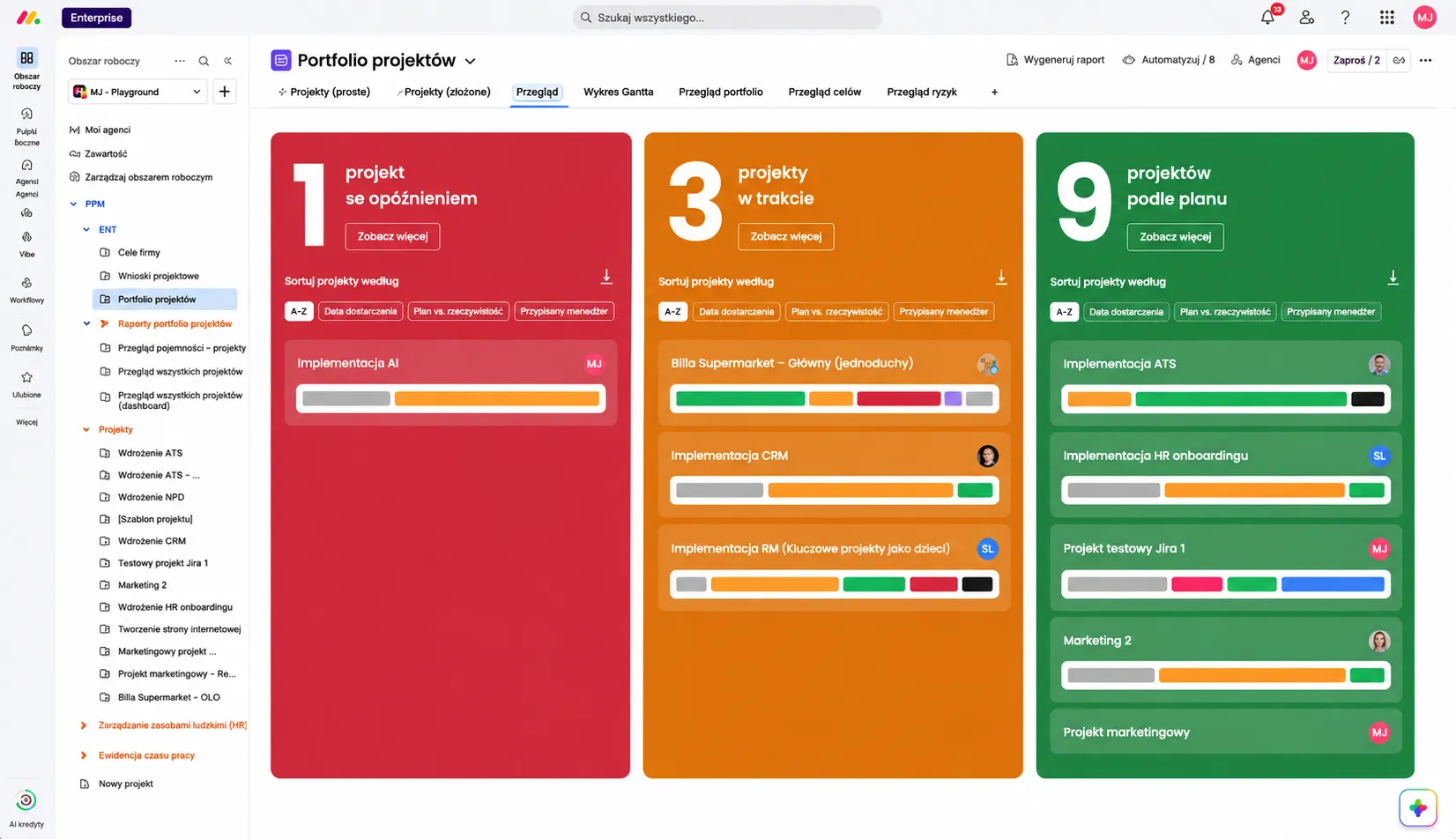The height and width of the screenshot is (839, 1456).
Task: Click Zobacz więcej in orange card
Action: pyautogui.click(x=785, y=236)
